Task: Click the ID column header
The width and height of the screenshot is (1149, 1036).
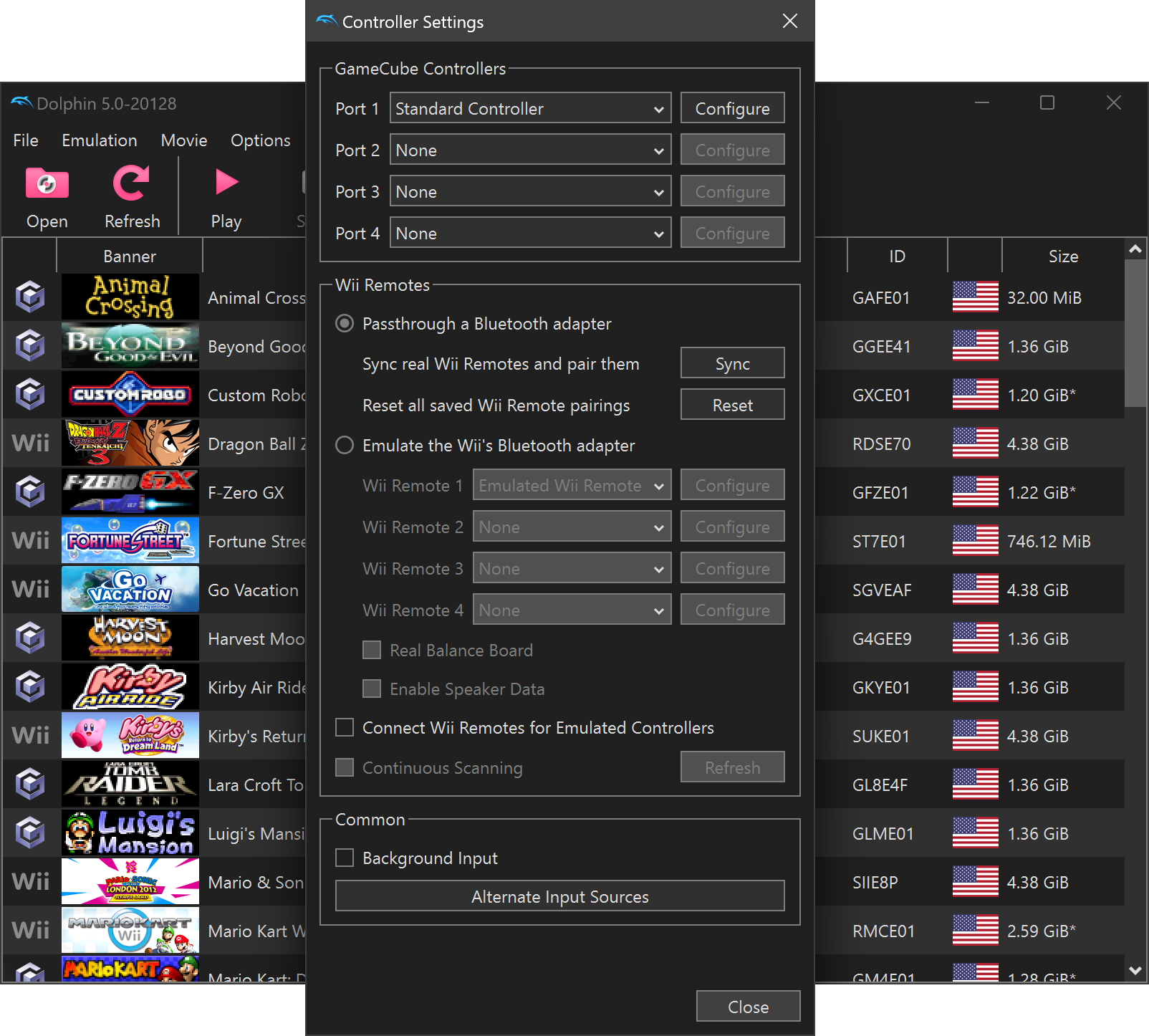Action: point(898,256)
